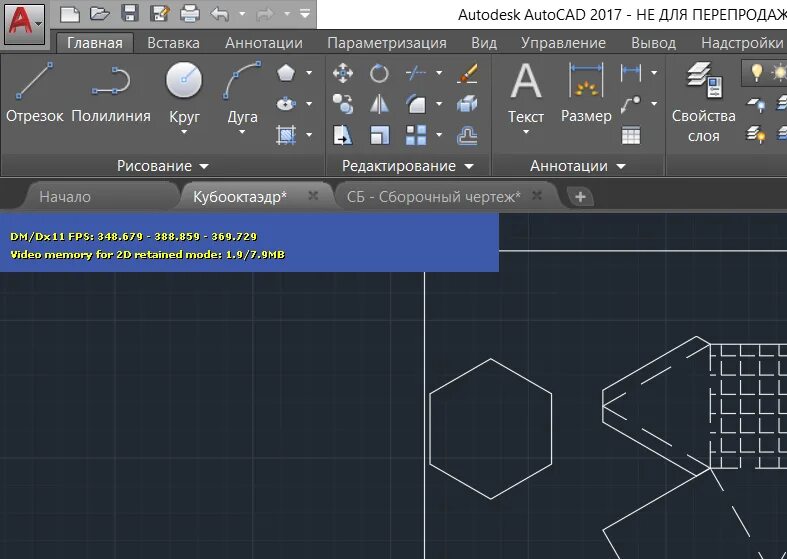Open dropdown next to the hatch tool
This screenshot has height=559, width=787.
click(x=309, y=135)
